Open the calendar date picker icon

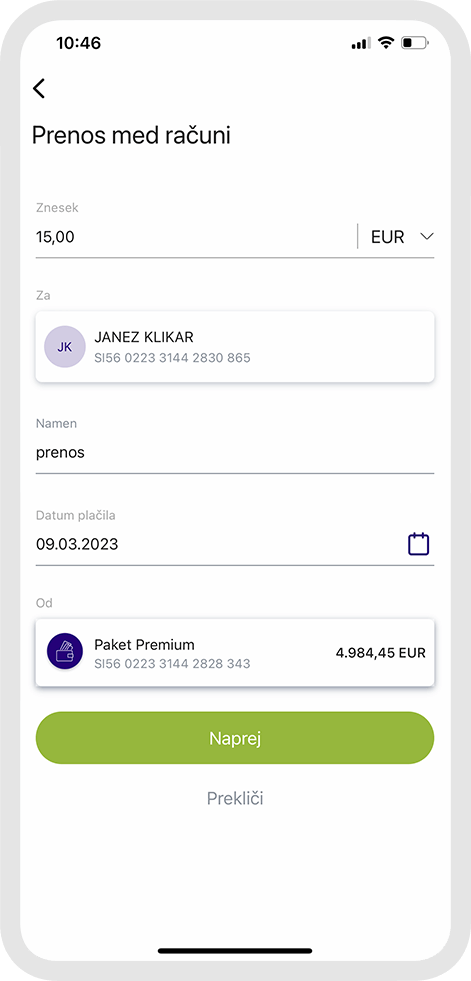[418, 544]
